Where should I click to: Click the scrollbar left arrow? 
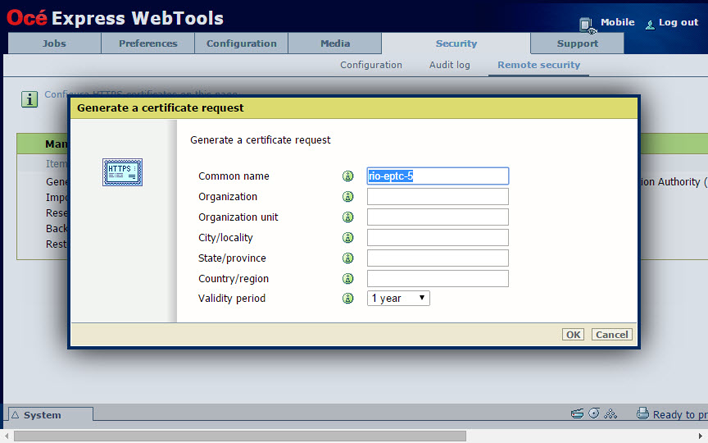7,436
